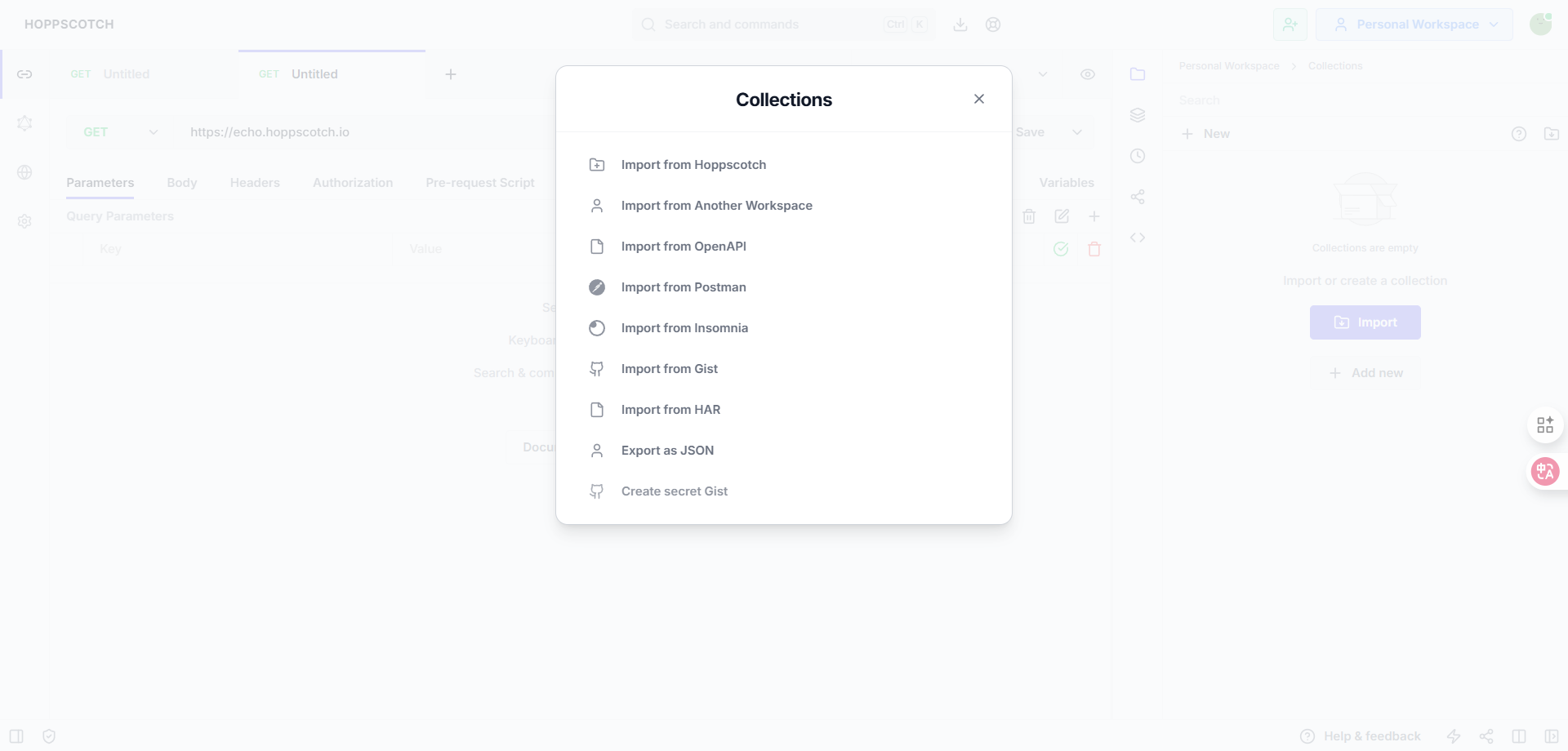
Task: Switch to the Headers tab
Action: click(255, 183)
